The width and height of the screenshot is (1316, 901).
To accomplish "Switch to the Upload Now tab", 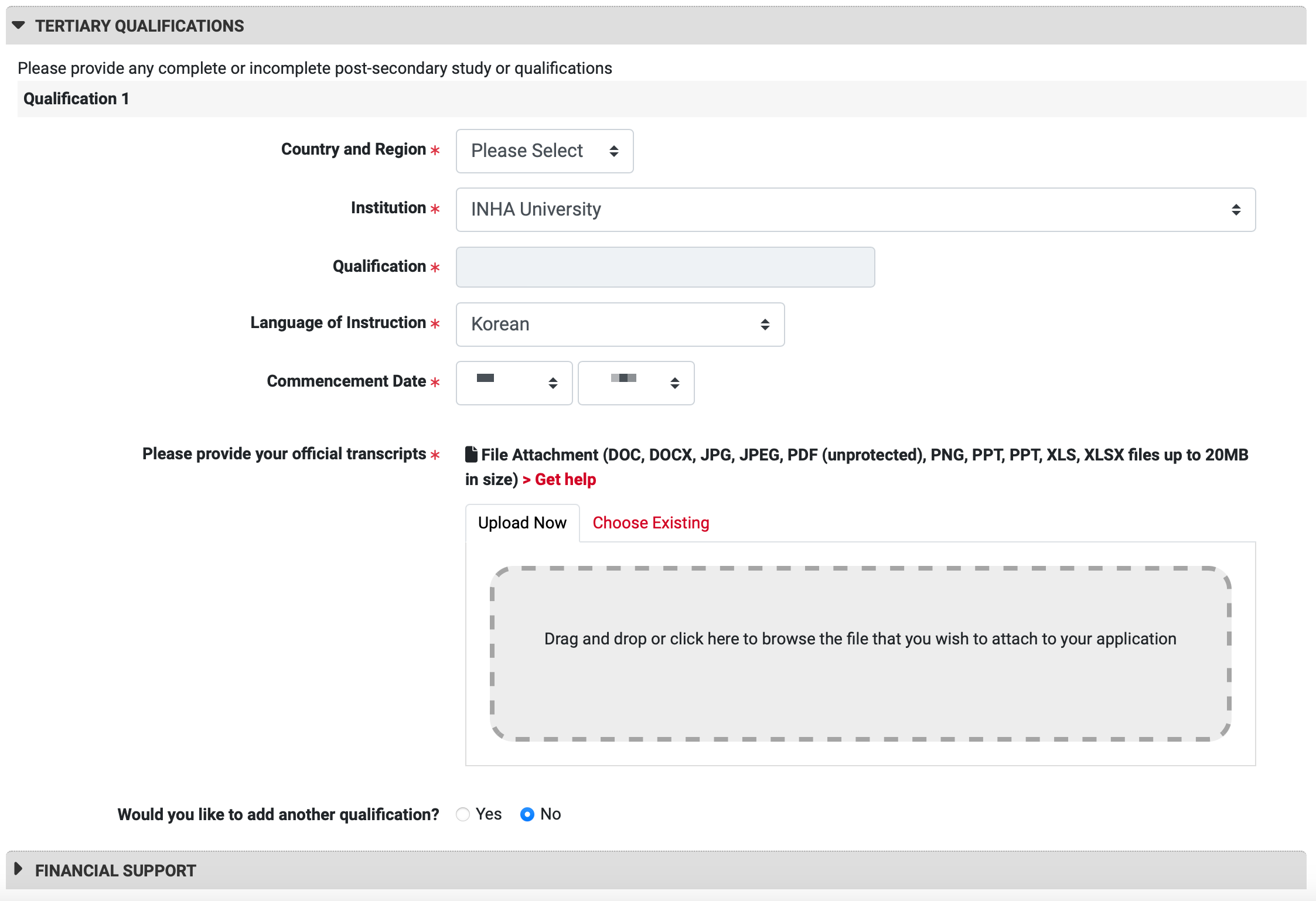I will (522, 523).
